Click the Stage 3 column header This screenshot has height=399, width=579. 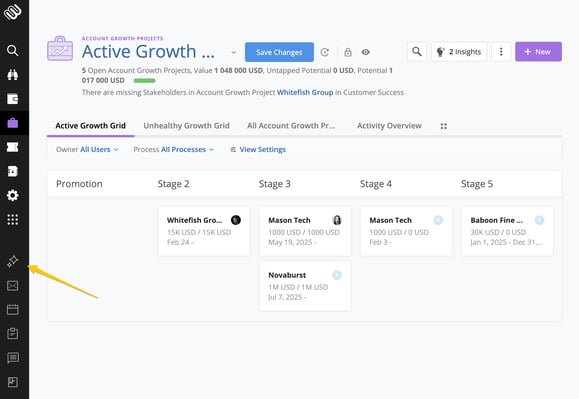(x=275, y=184)
